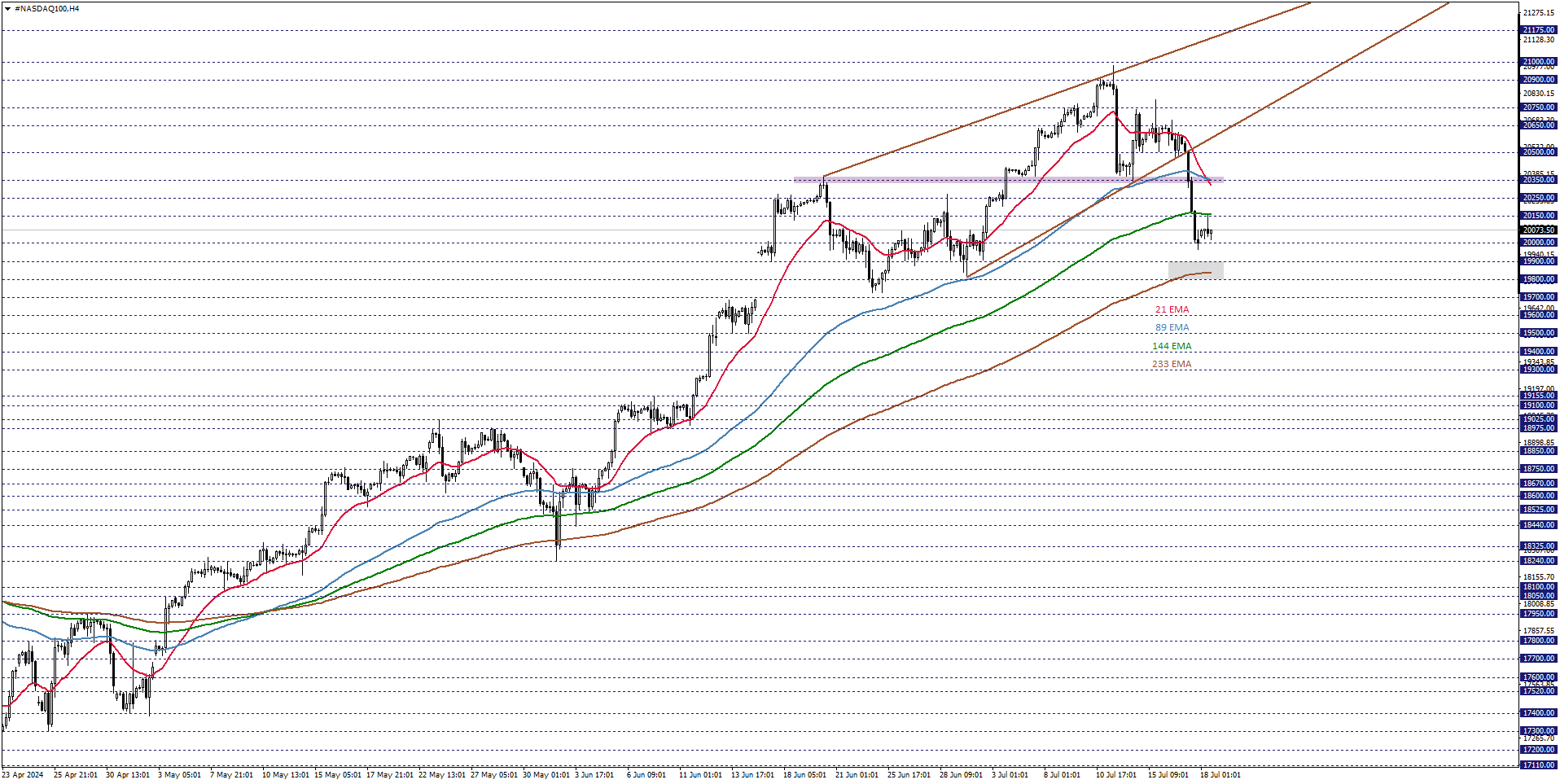The image size is (1560, 784).
Task: Click the 19025.00 price level label
Action: pyautogui.click(x=1539, y=419)
